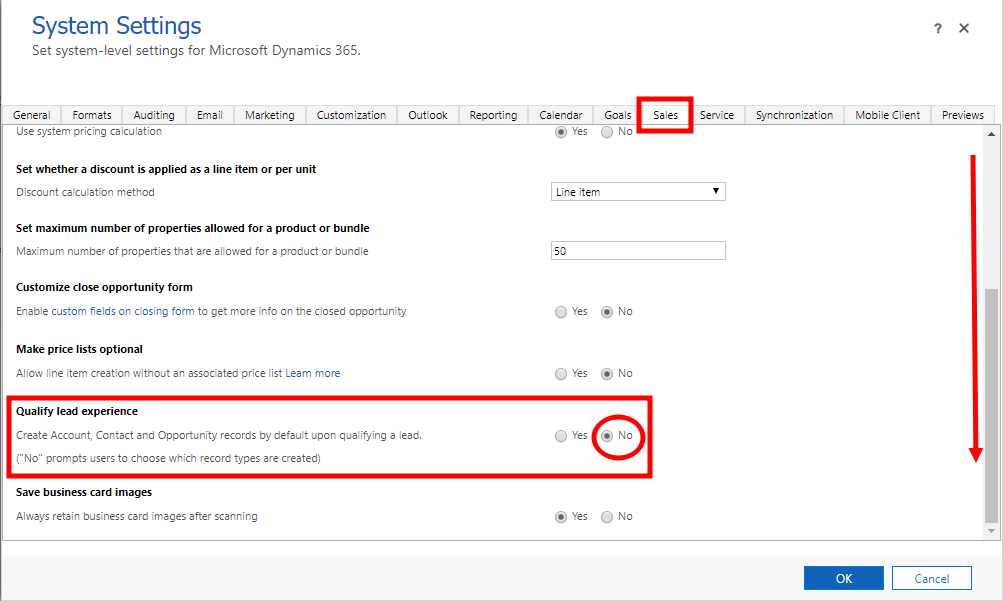This screenshot has width=1003, height=601.
Task: Open the Email tab
Action: point(210,115)
